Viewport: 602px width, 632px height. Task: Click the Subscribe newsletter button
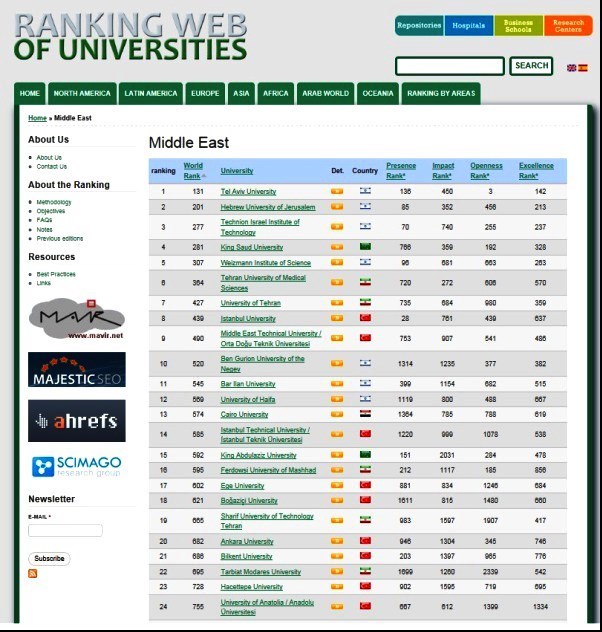[49, 559]
